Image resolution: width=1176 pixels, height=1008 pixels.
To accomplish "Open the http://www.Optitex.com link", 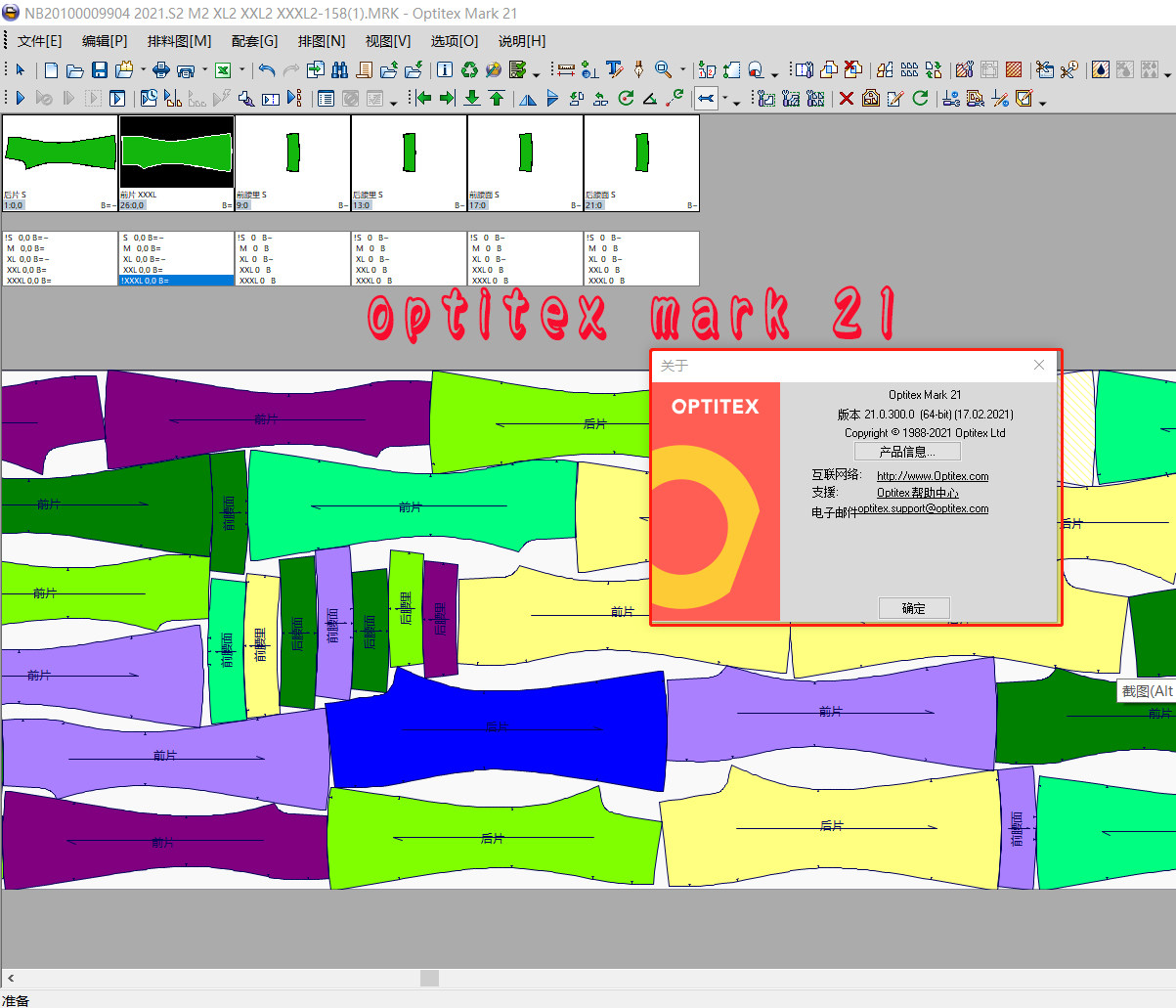I will coord(931,476).
